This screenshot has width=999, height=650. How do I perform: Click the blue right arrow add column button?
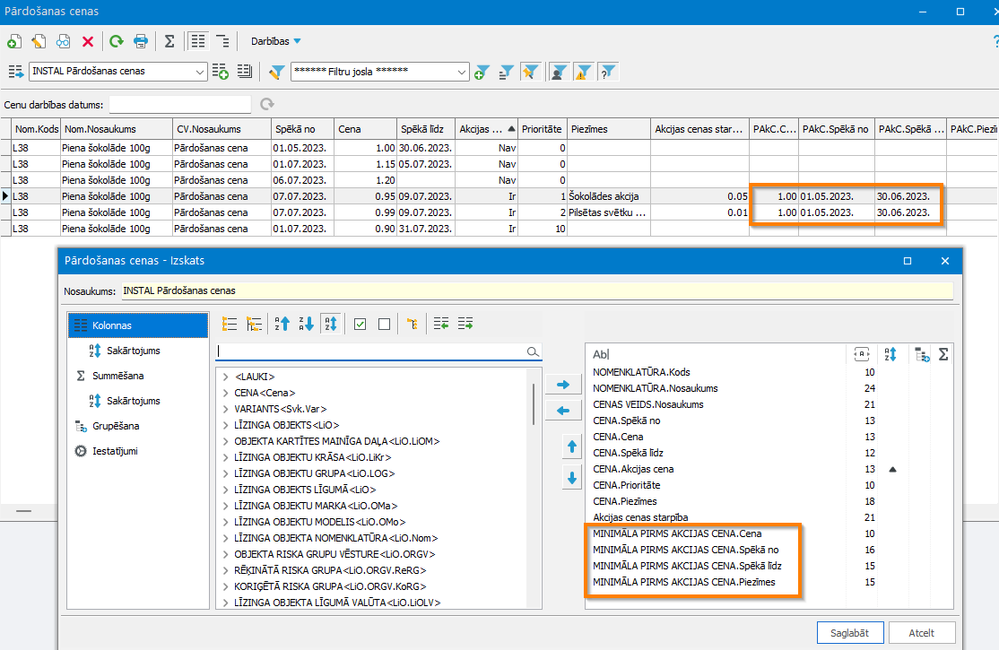[x=563, y=385]
